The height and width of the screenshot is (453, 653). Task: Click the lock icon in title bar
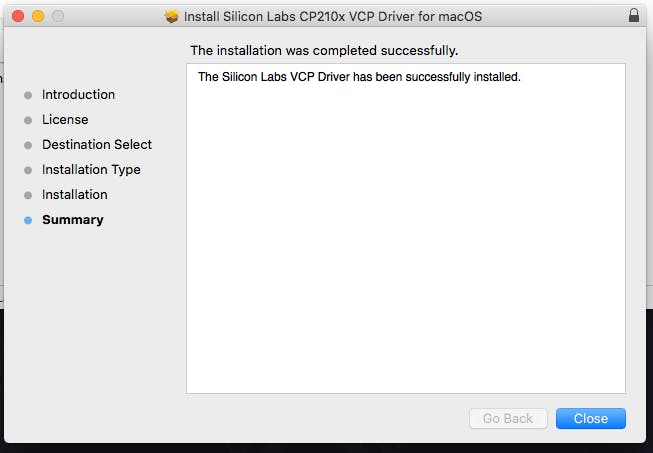pyautogui.click(x=633, y=16)
